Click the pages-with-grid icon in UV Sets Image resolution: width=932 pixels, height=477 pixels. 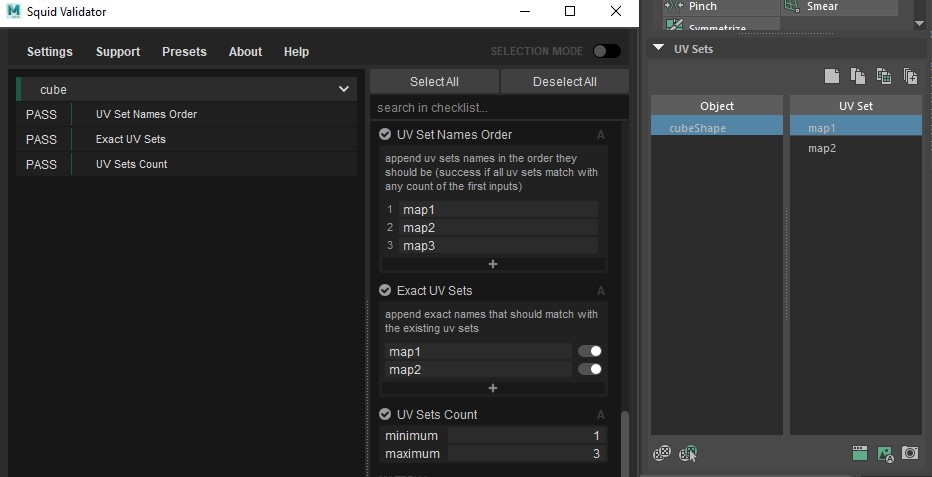884,76
